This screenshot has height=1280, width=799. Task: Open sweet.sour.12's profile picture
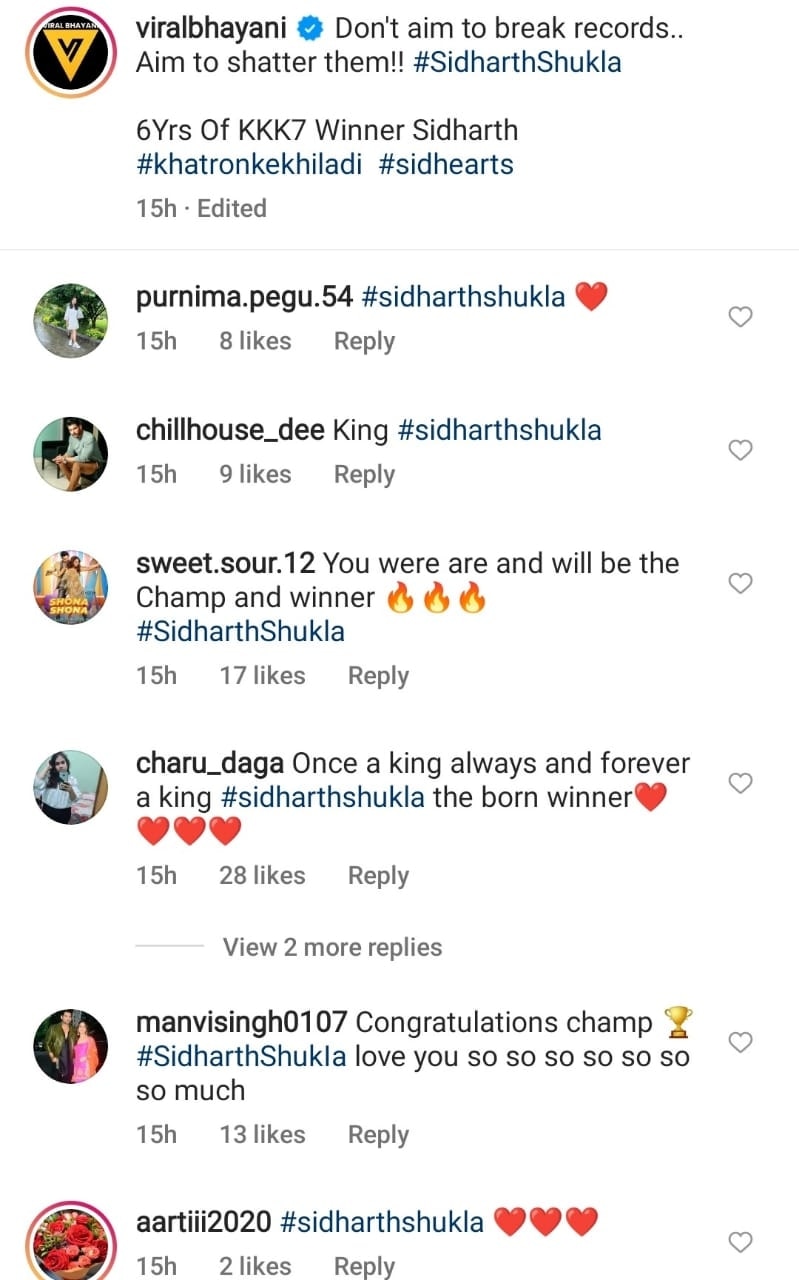point(70,586)
